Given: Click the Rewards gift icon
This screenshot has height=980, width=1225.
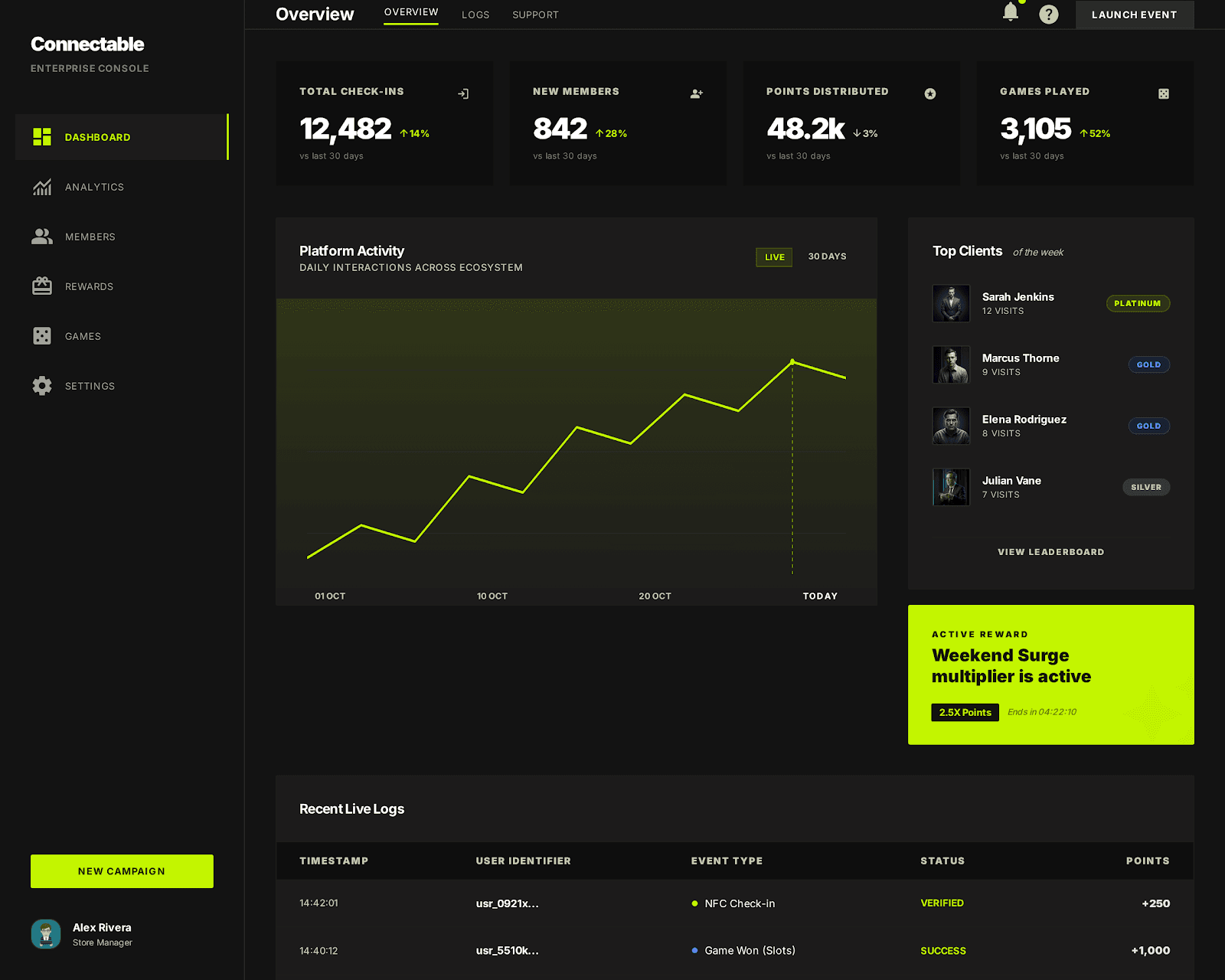Looking at the screenshot, I should click(42, 286).
